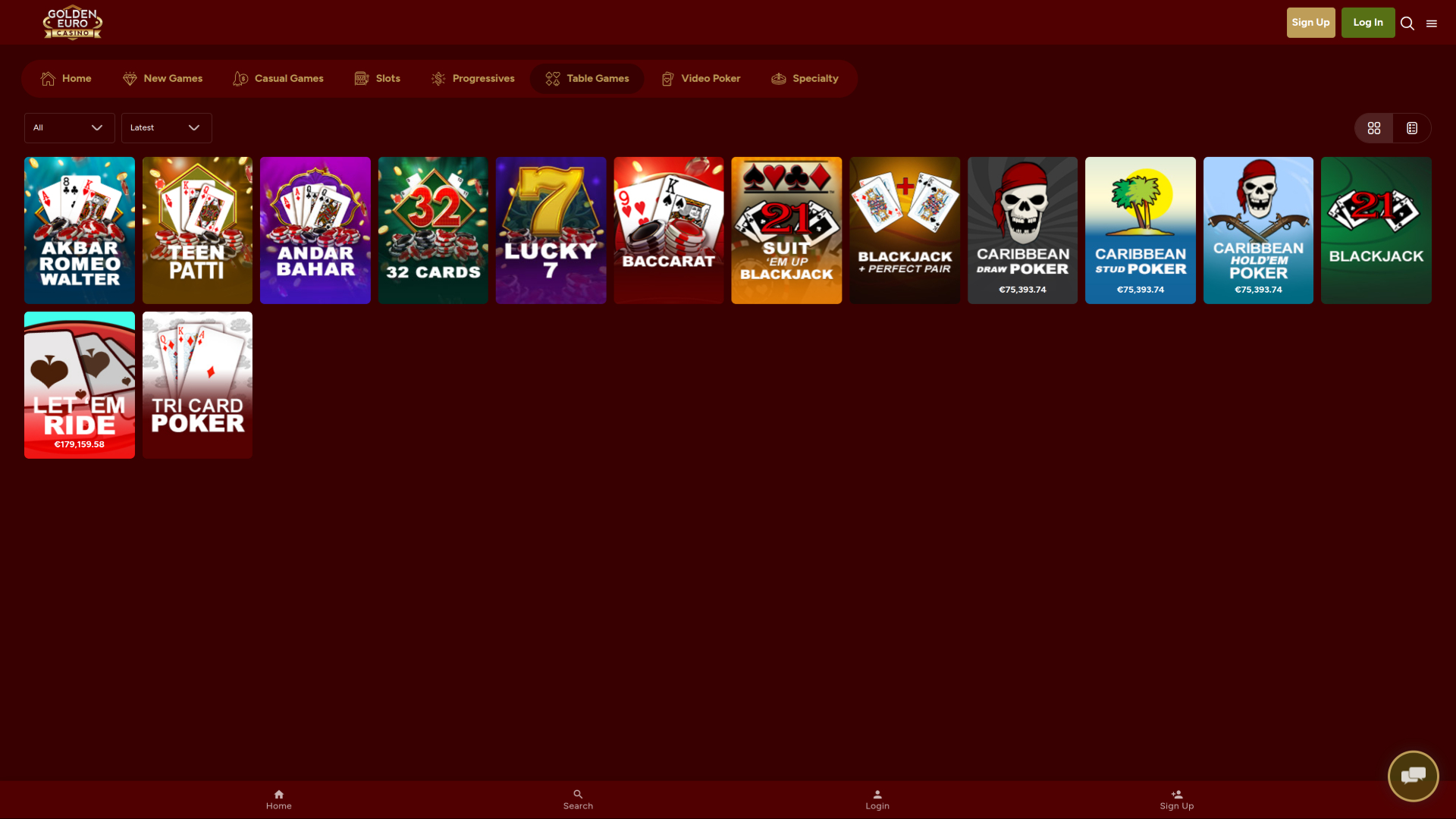Open the Latest dropdown chevron arrow
The image size is (1456, 819).
coord(193,127)
